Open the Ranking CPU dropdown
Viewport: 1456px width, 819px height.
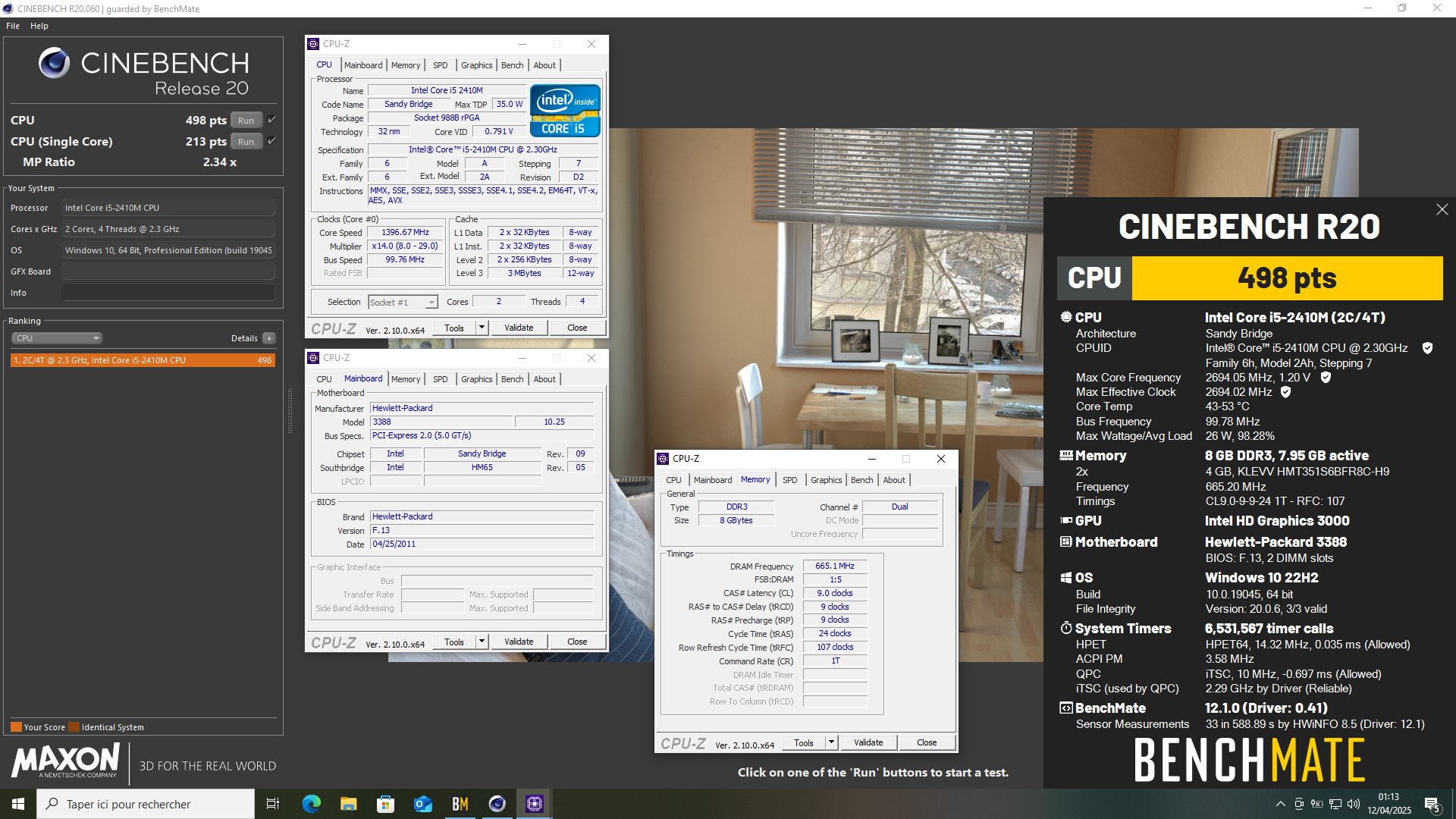click(56, 338)
